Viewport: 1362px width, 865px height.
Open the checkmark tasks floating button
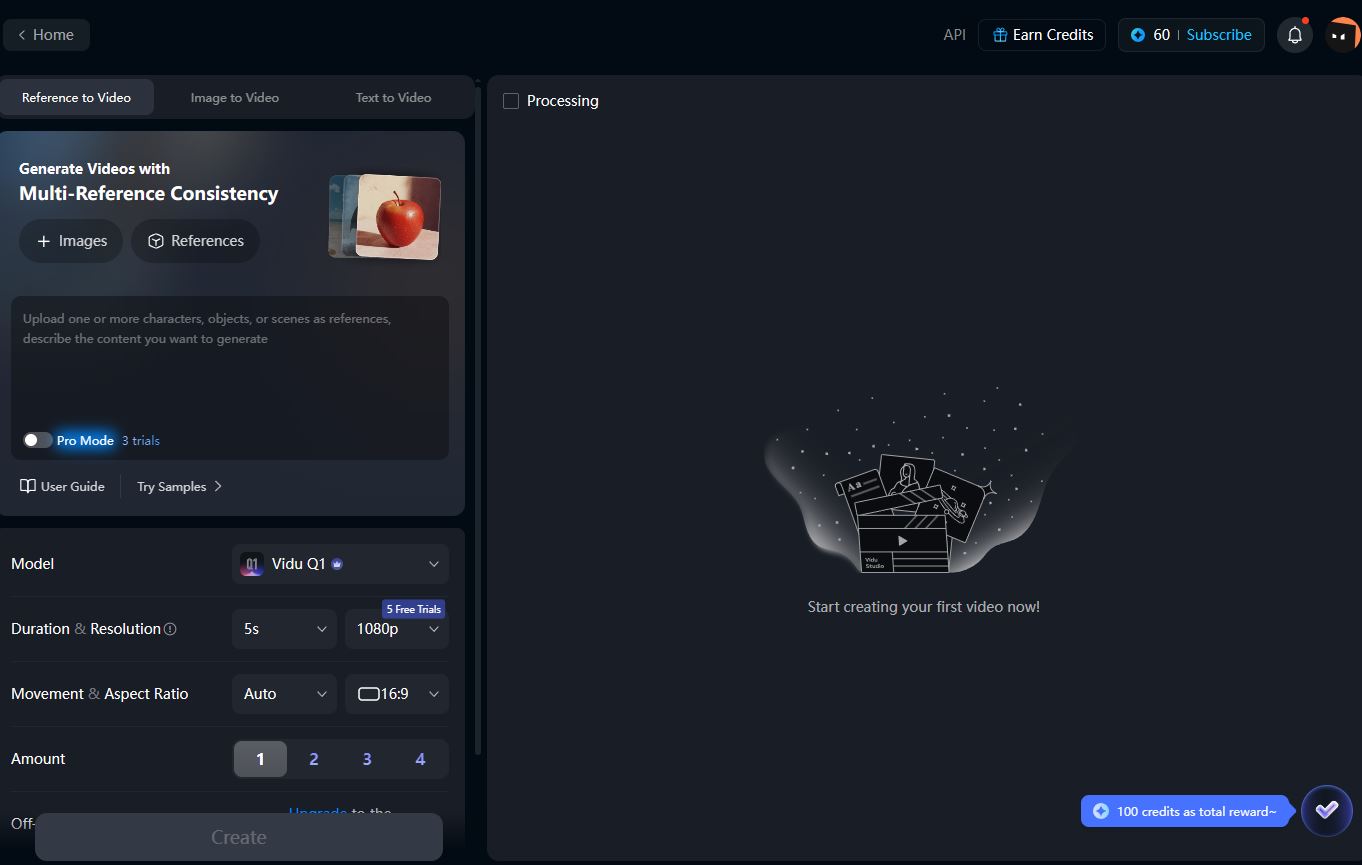(x=1327, y=810)
